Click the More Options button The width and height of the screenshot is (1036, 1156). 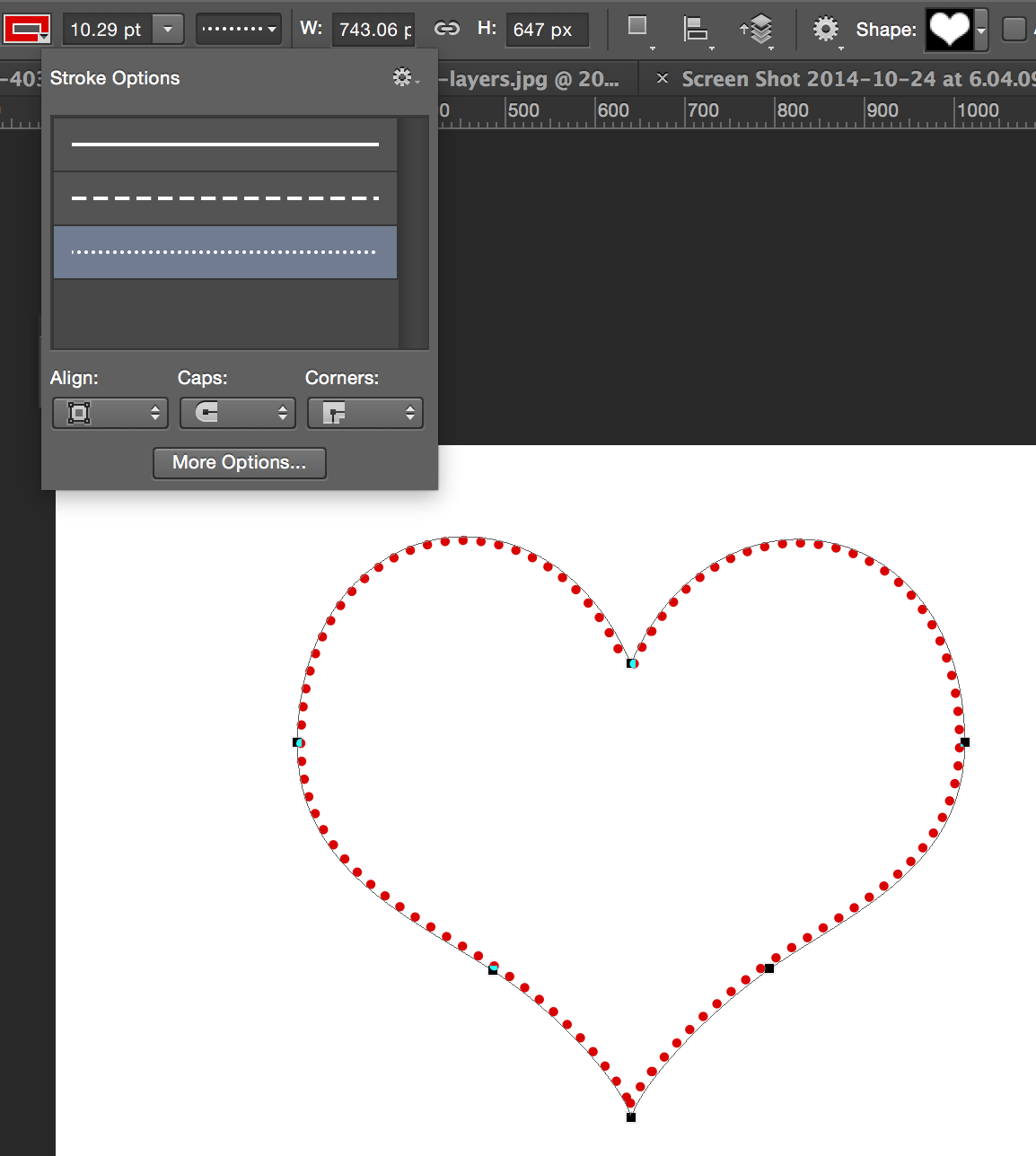pyautogui.click(x=239, y=463)
